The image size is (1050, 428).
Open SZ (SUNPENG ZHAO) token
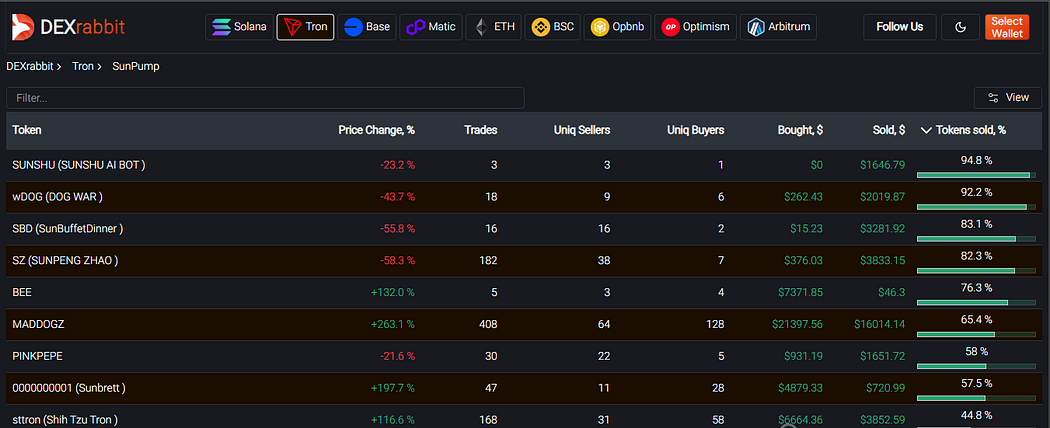[65, 261]
